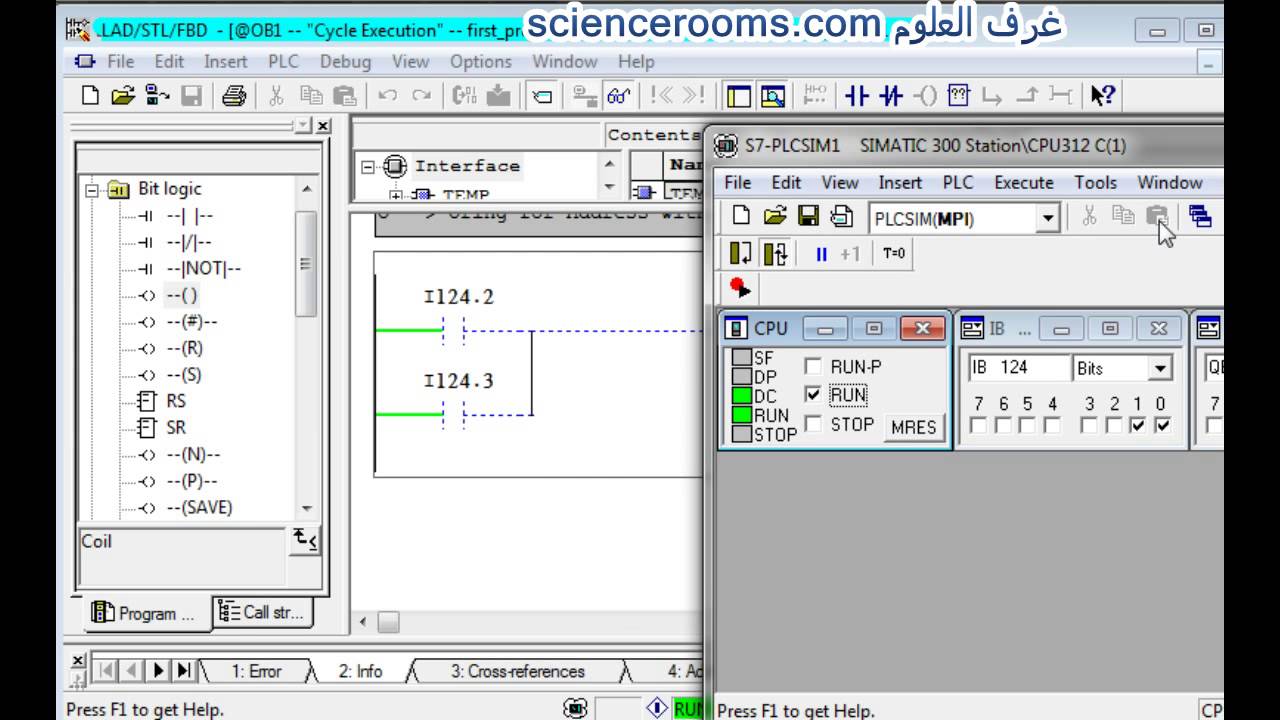Open the Debug menu in LAD editor
1280x720 pixels.
pos(345,61)
